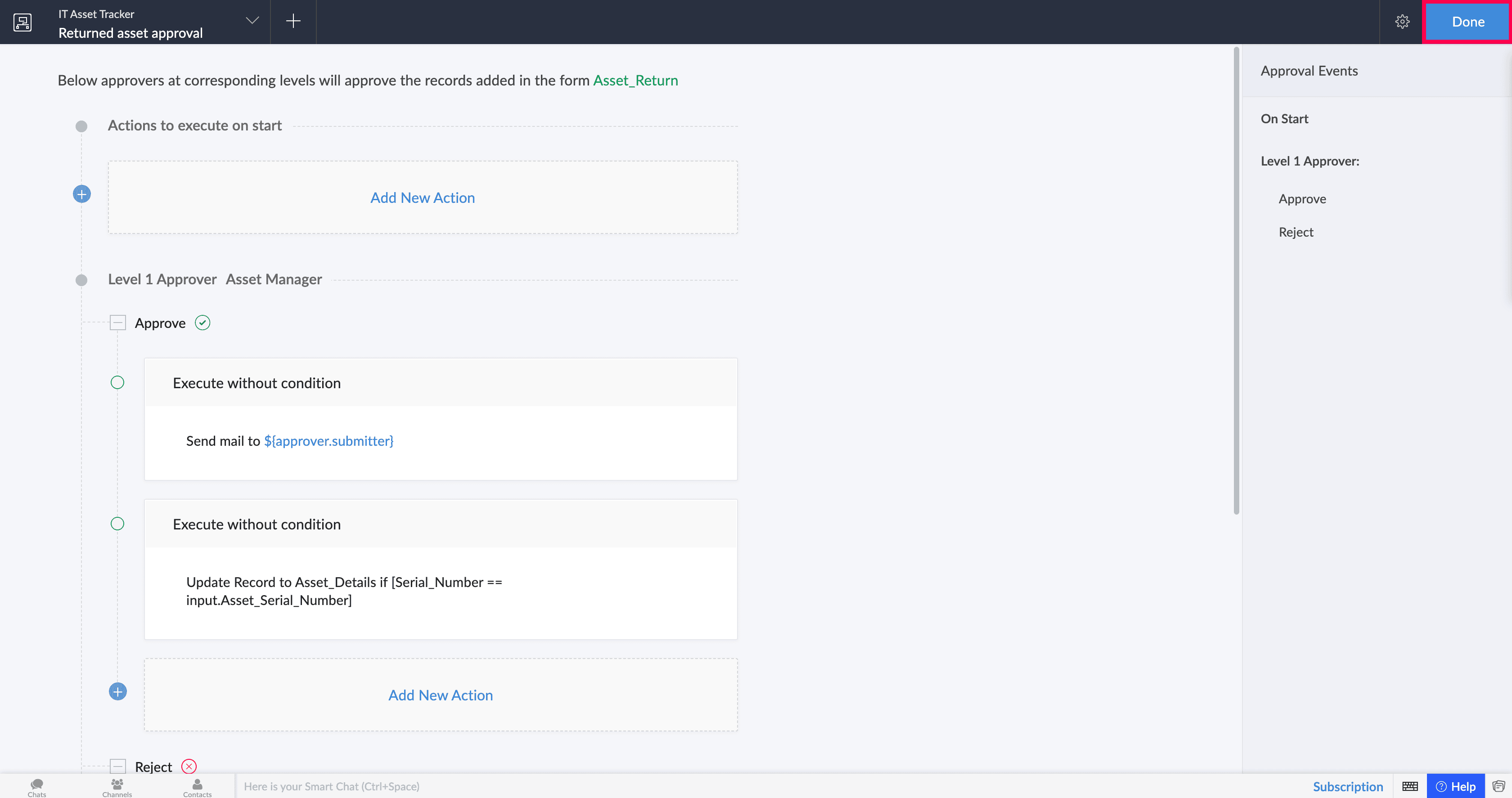
Task: Click the blue plus circle beside on-start actions
Action: [81, 194]
